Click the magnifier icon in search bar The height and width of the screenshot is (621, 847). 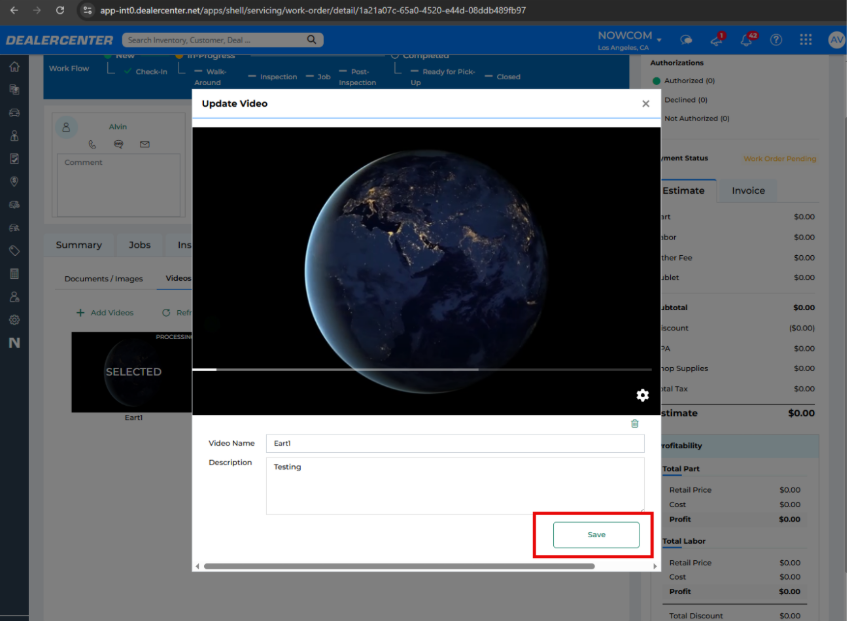point(312,39)
